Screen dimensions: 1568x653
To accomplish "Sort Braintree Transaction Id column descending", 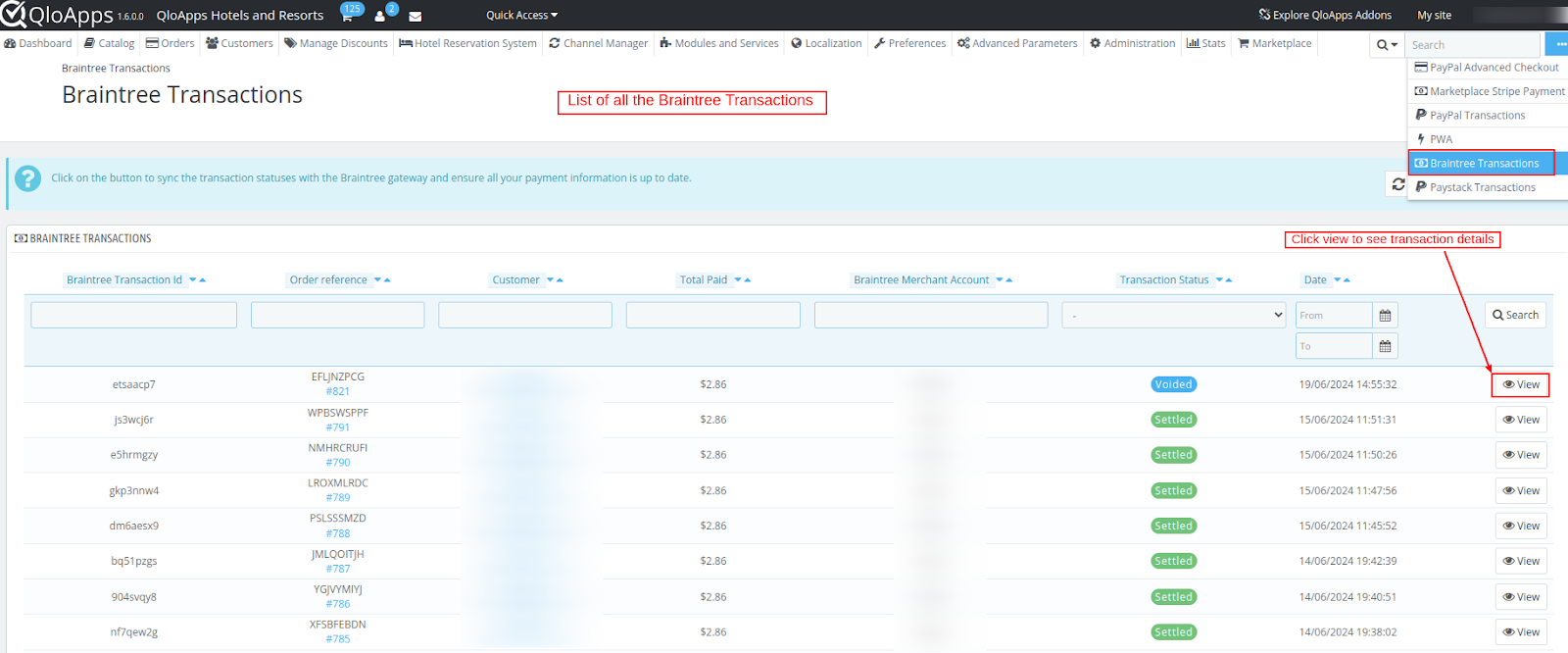I will tap(193, 280).
